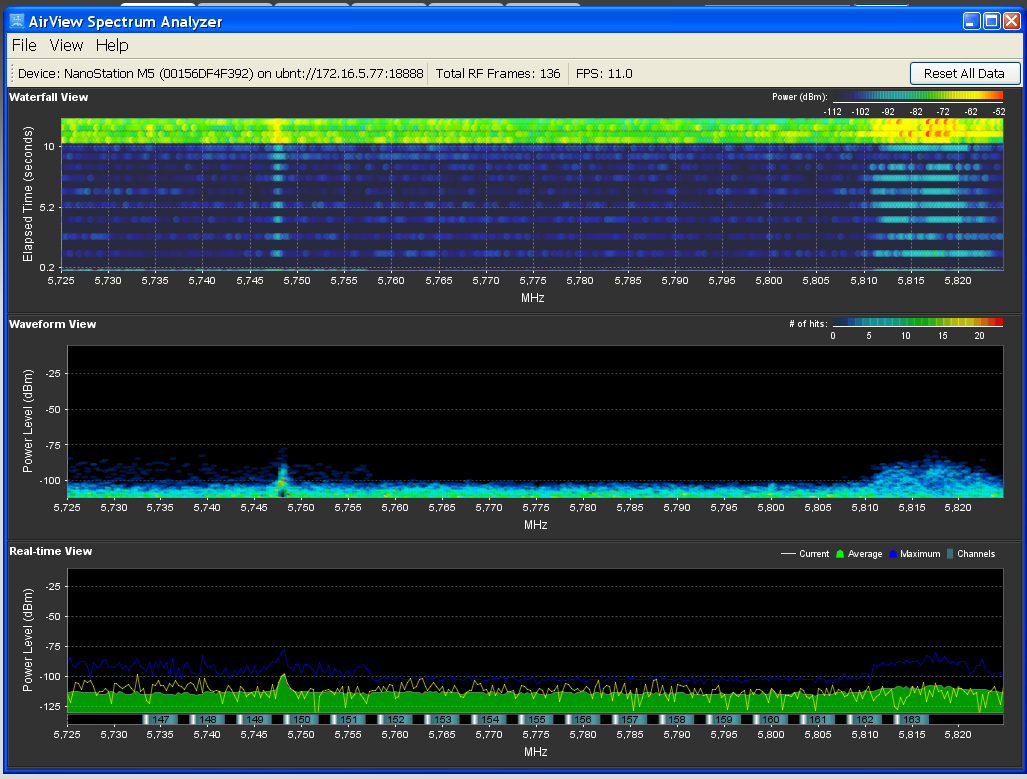Click the blue Maximum legend icon

coord(893,554)
